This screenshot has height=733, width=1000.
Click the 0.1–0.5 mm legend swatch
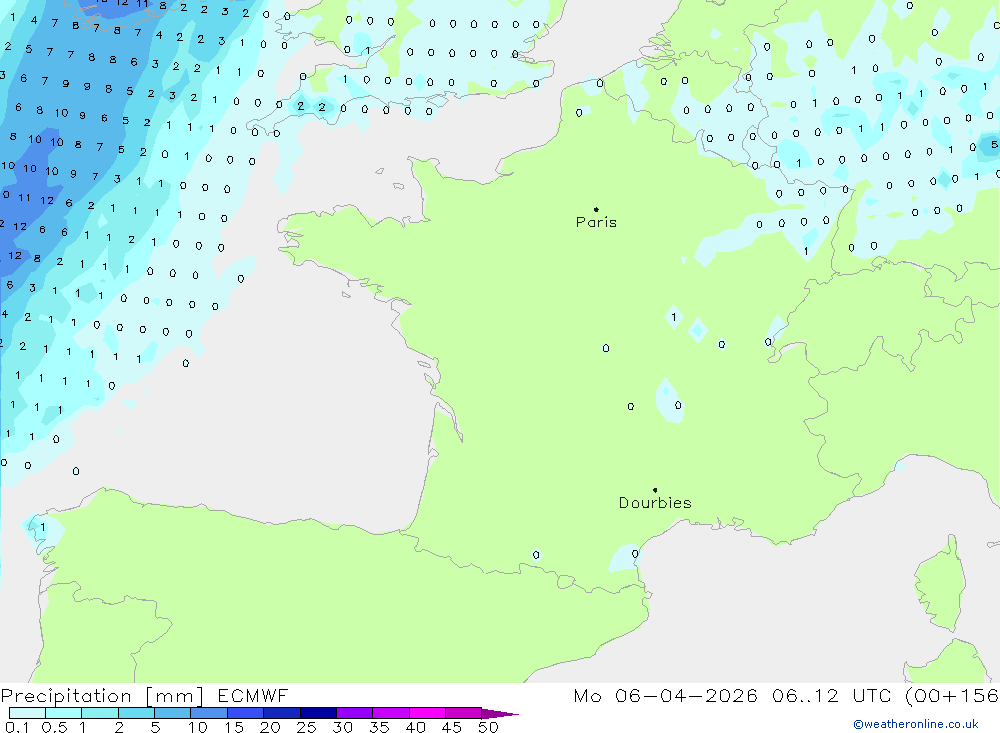coord(27,713)
